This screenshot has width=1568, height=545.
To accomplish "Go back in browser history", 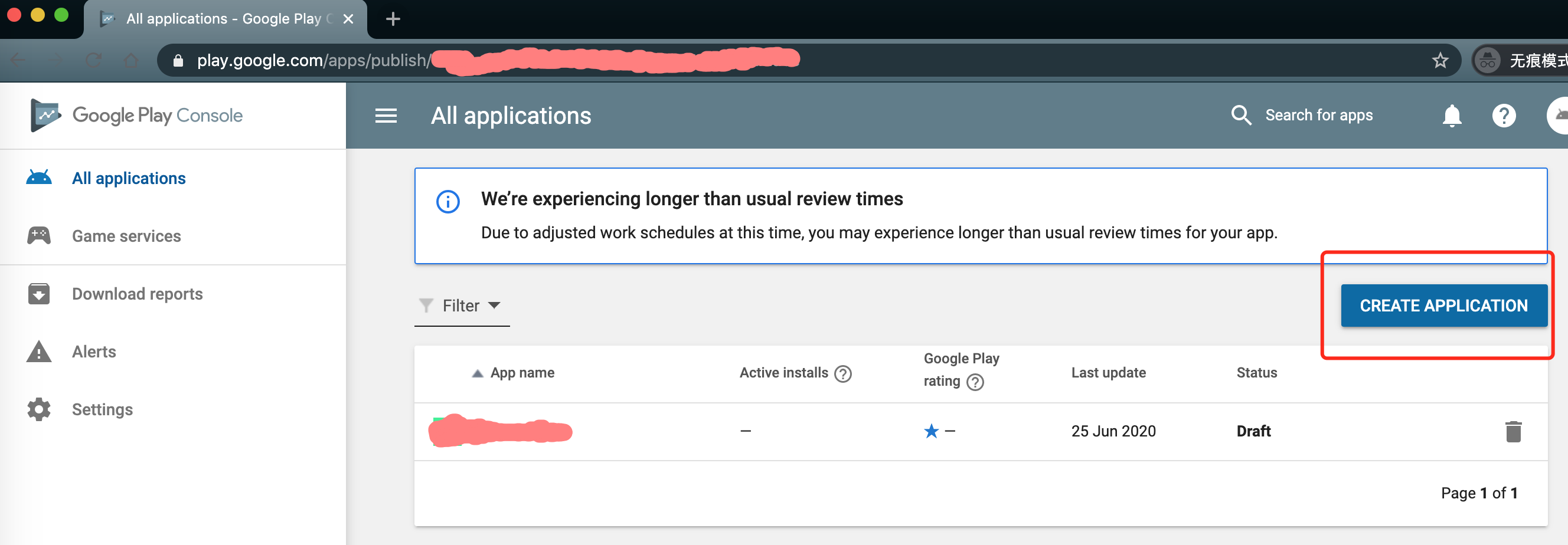I will point(18,60).
